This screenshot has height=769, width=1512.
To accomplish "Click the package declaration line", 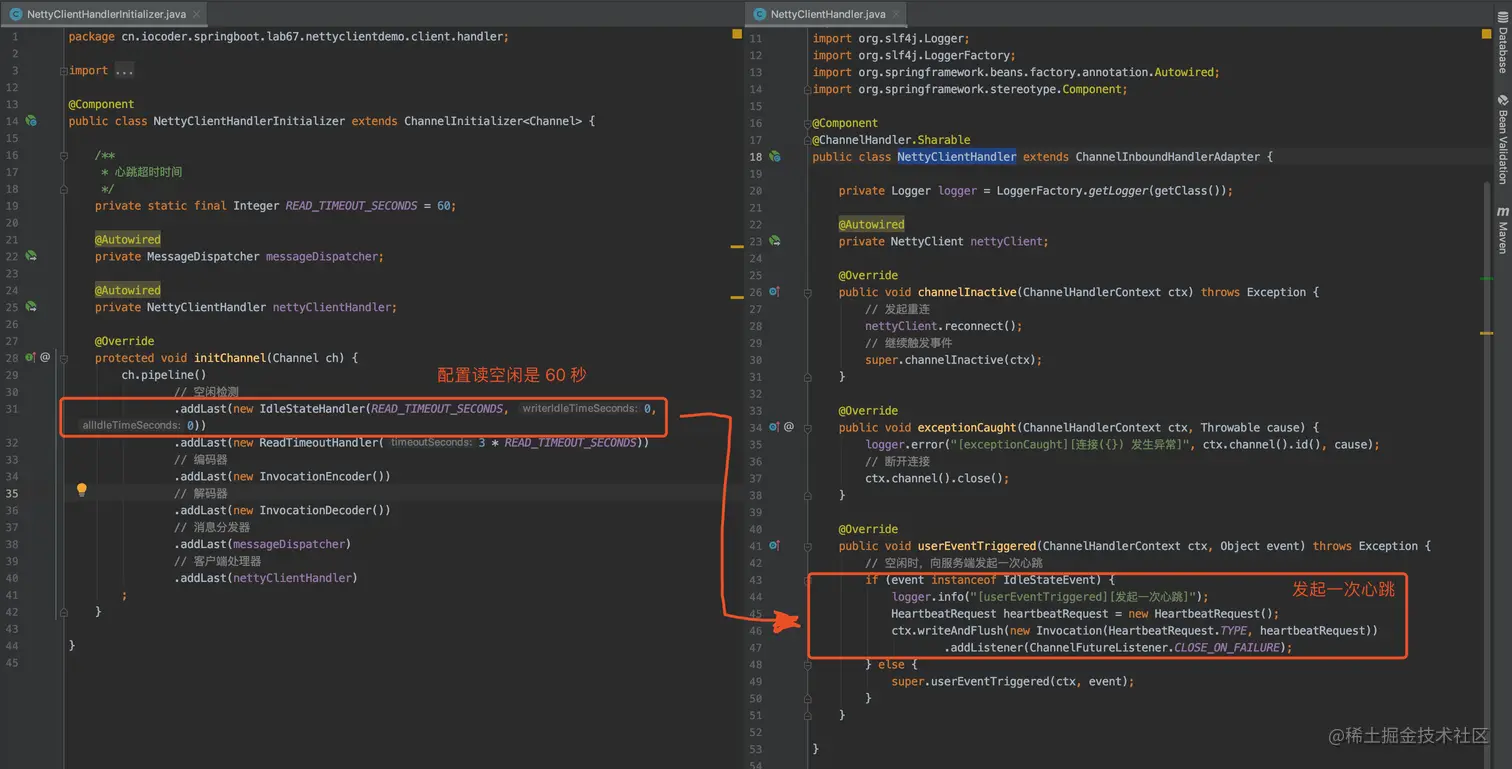I will pyautogui.click(x=288, y=36).
